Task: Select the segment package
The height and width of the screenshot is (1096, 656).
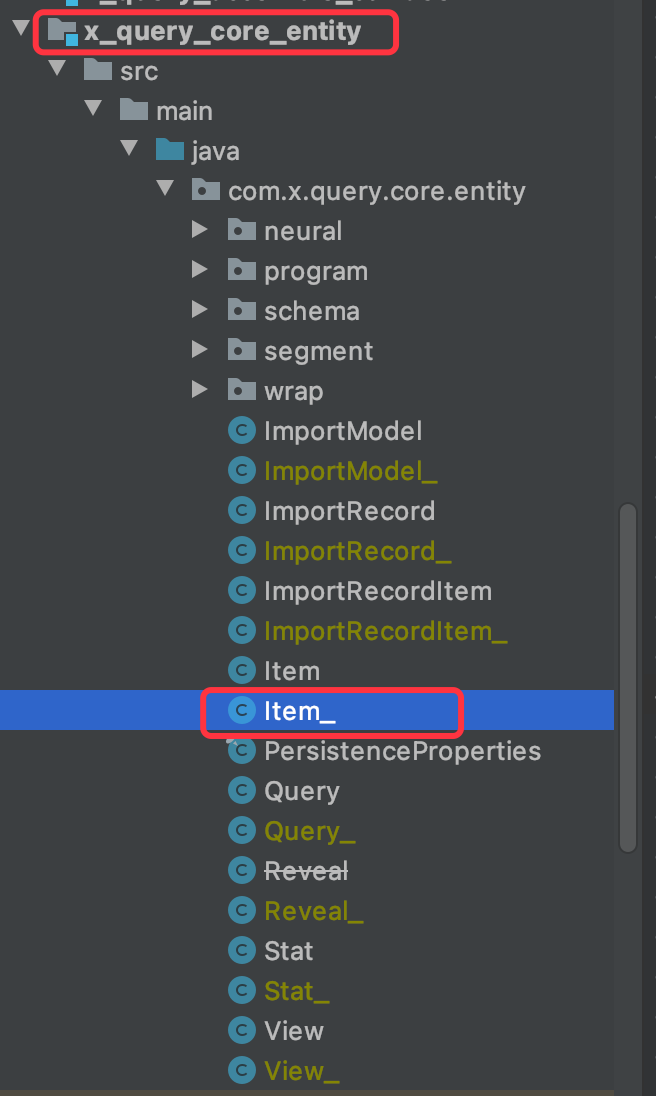Action: pyautogui.click(x=318, y=351)
